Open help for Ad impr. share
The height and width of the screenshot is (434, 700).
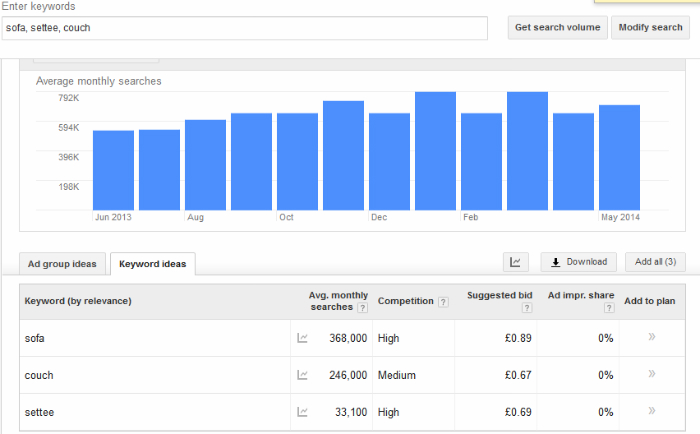click(x=609, y=308)
